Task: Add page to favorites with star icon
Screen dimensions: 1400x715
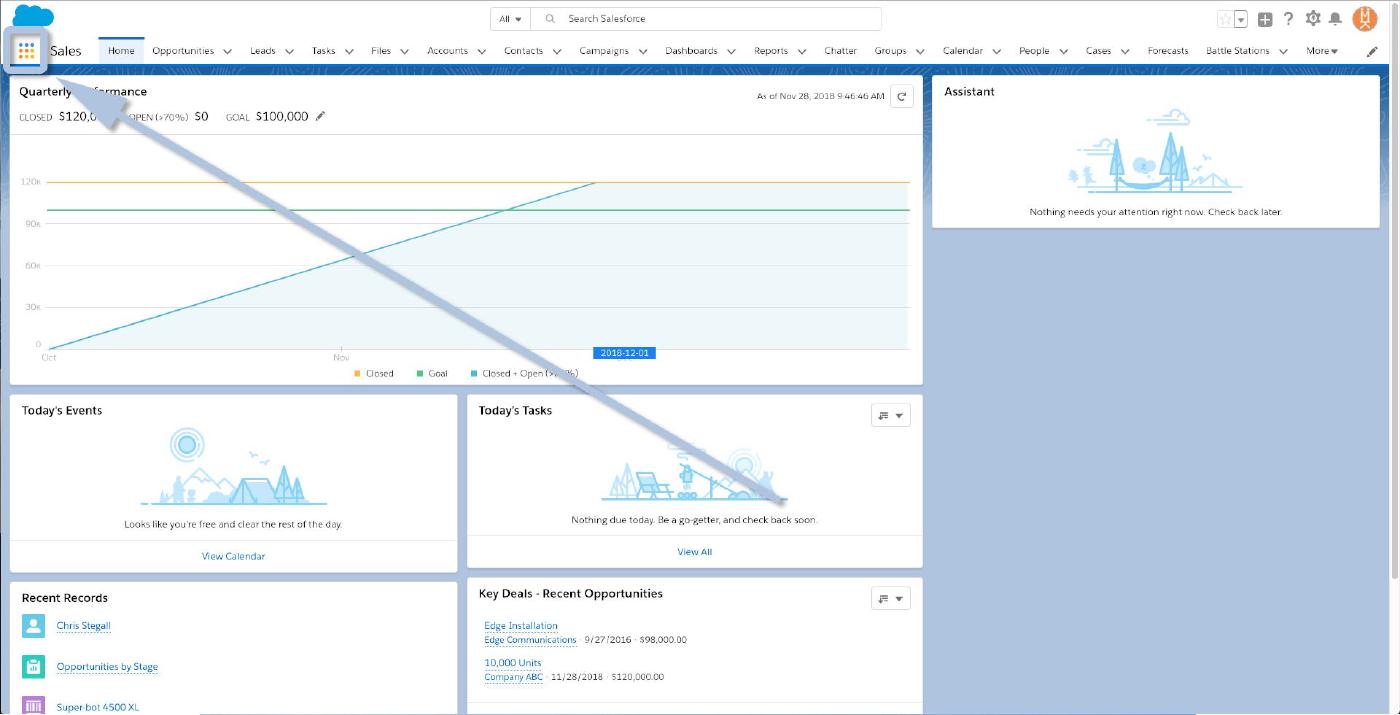Action: coord(1225,19)
